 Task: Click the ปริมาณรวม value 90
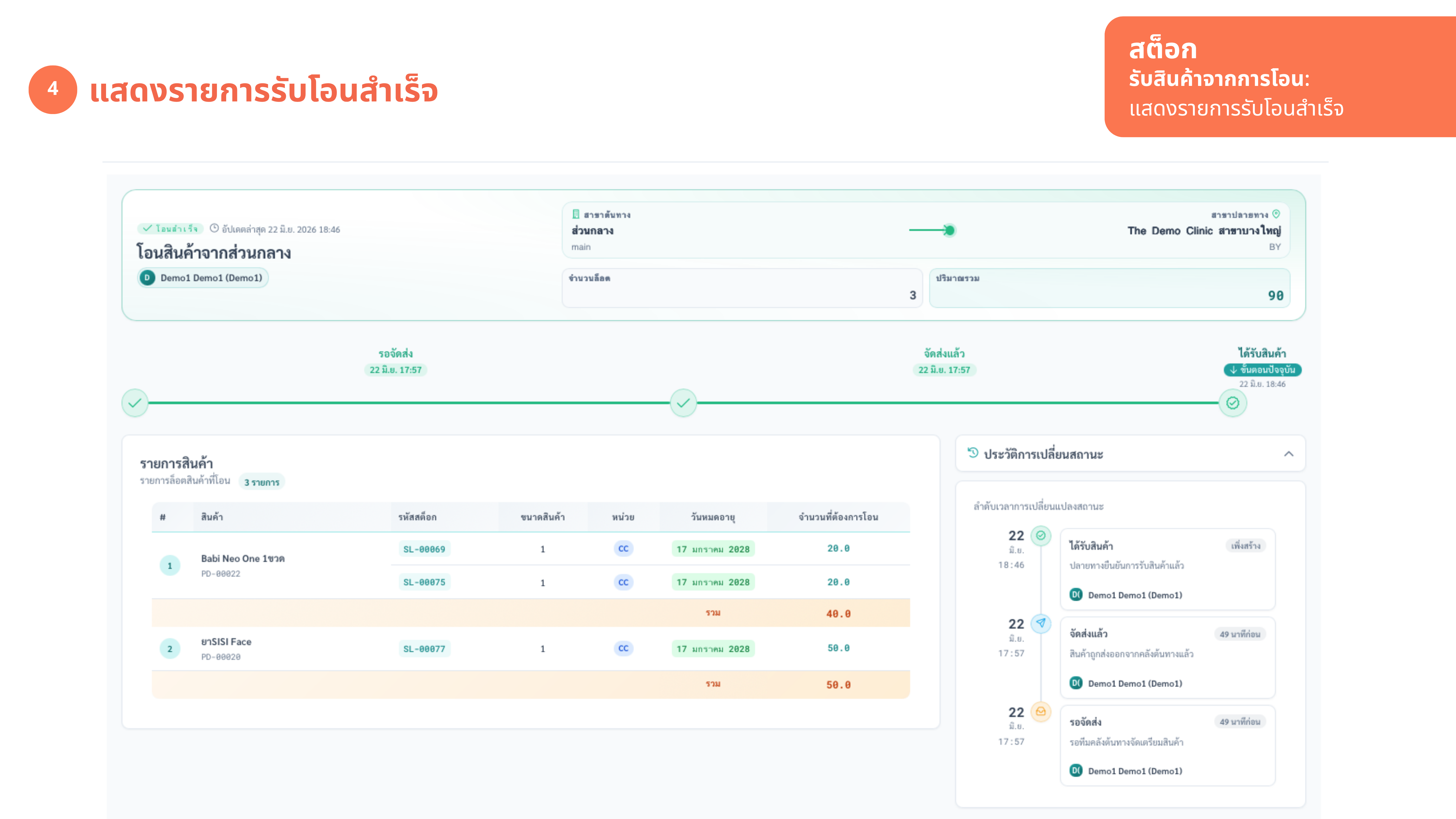[1275, 296]
